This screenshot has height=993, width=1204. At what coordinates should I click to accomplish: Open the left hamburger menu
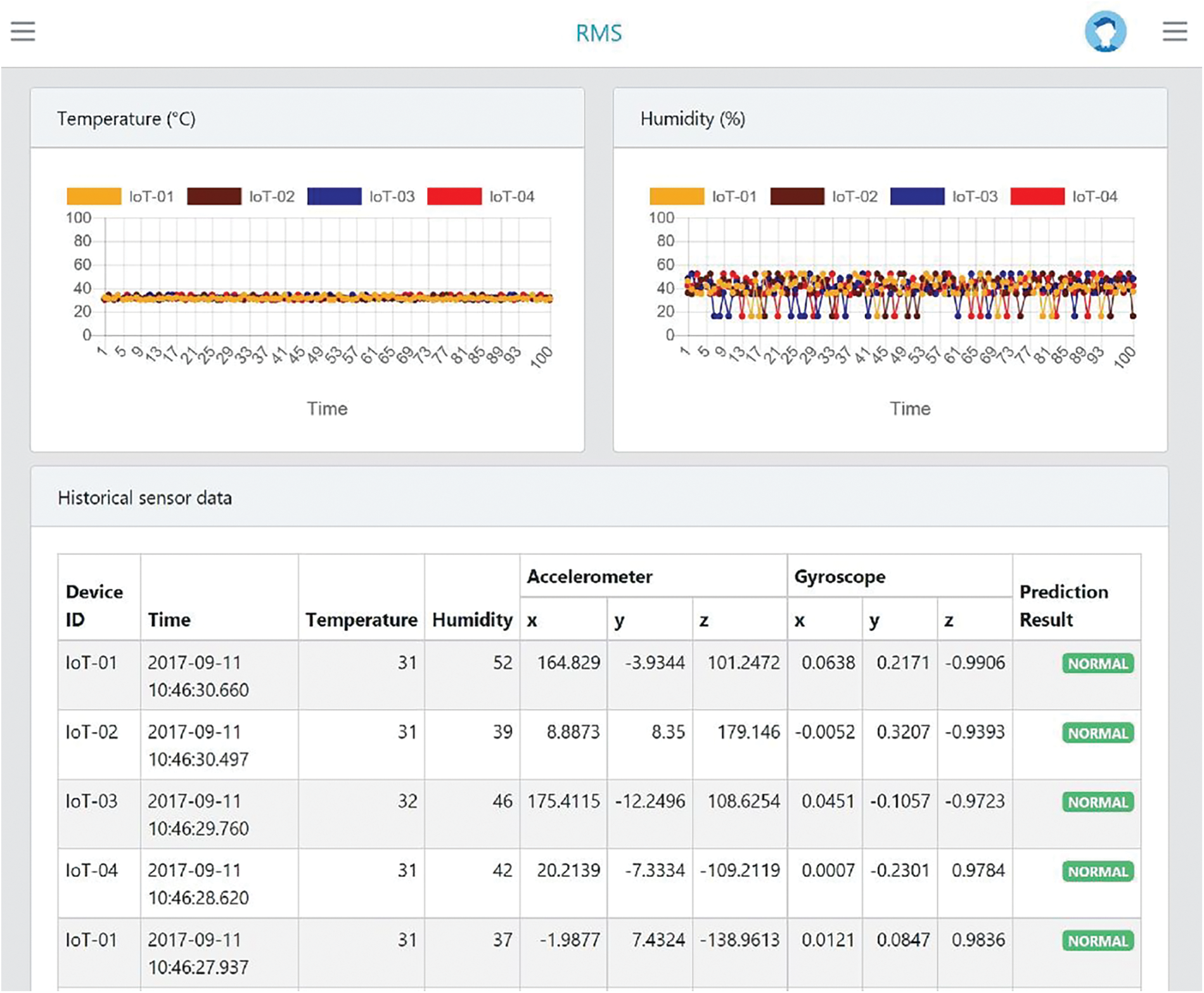(x=23, y=31)
